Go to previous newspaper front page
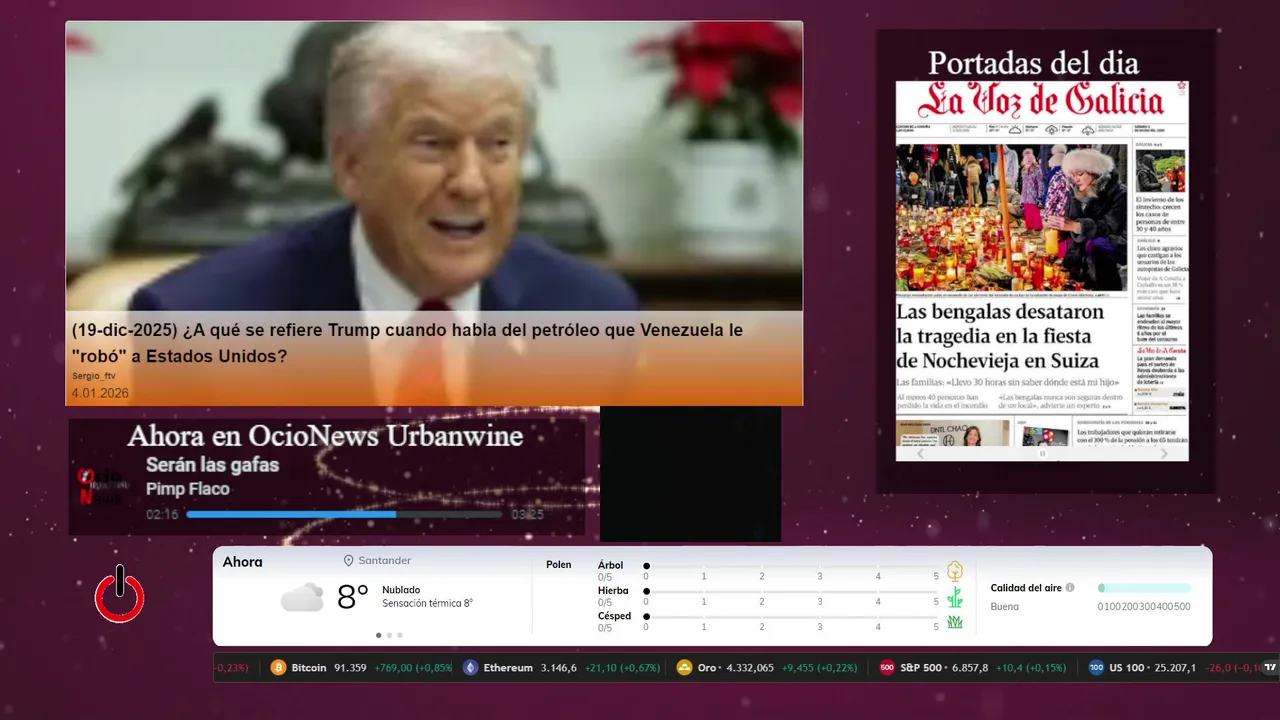The height and width of the screenshot is (720, 1280). [x=921, y=453]
